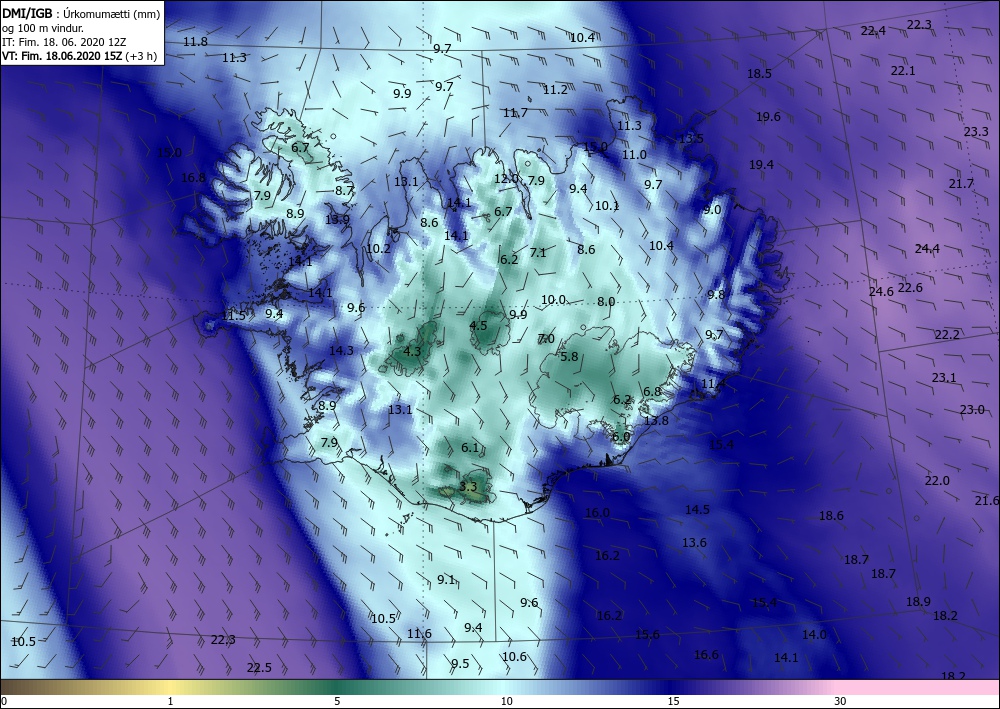1000x709 pixels.
Task: Click the value 13.8 on the map
Action: tap(656, 421)
